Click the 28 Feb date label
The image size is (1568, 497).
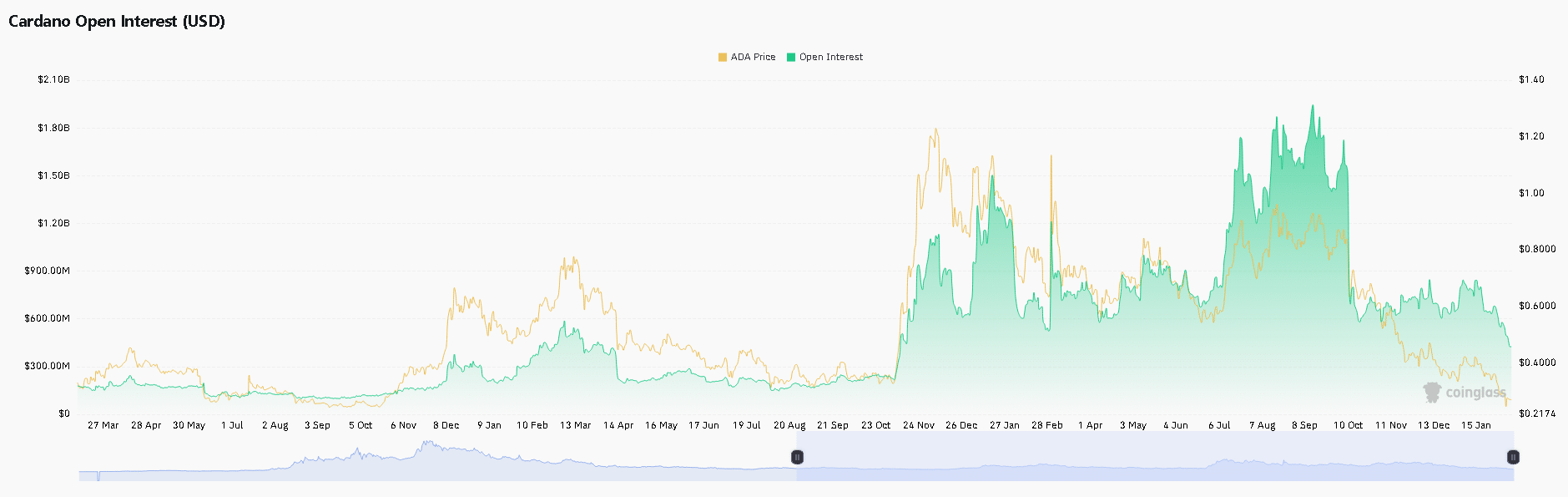point(1046,425)
